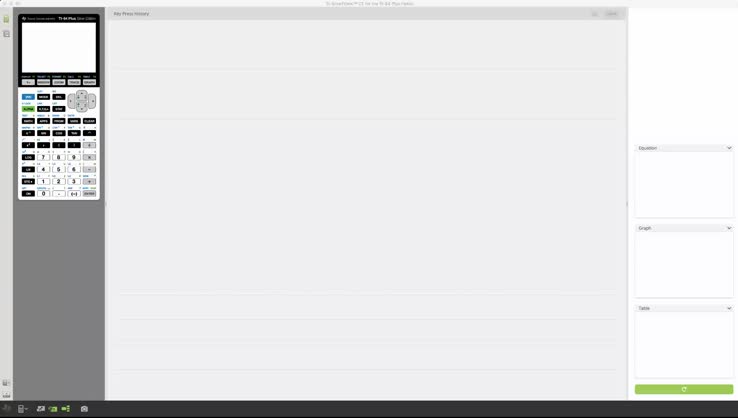The width and height of the screenshot is (738, 418).
Task: Click the calculator's right arrow key
Action: (92, 100)
